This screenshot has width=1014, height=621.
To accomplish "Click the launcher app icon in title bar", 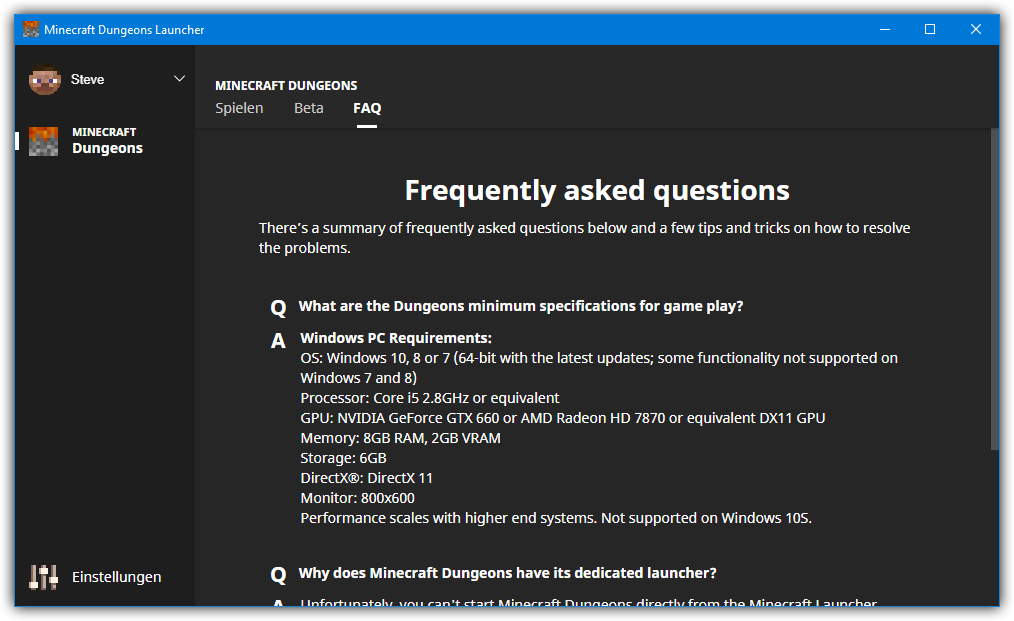I will click(x=31, y=29).
